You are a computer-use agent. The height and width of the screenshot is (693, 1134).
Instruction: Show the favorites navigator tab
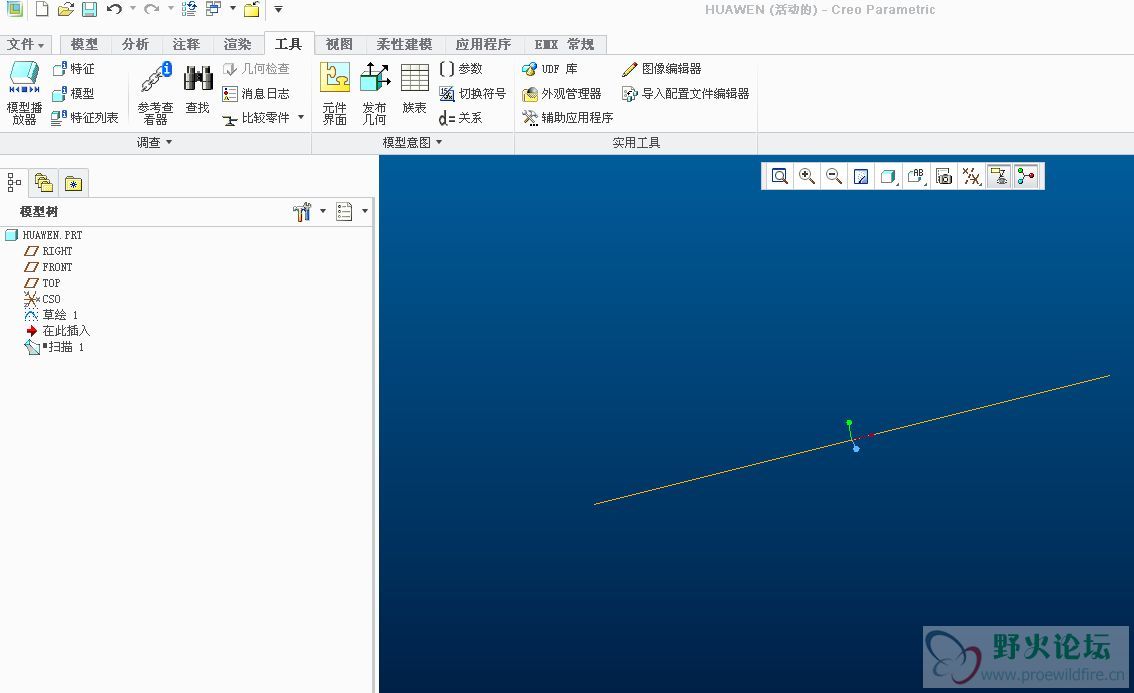click(73, 183)
